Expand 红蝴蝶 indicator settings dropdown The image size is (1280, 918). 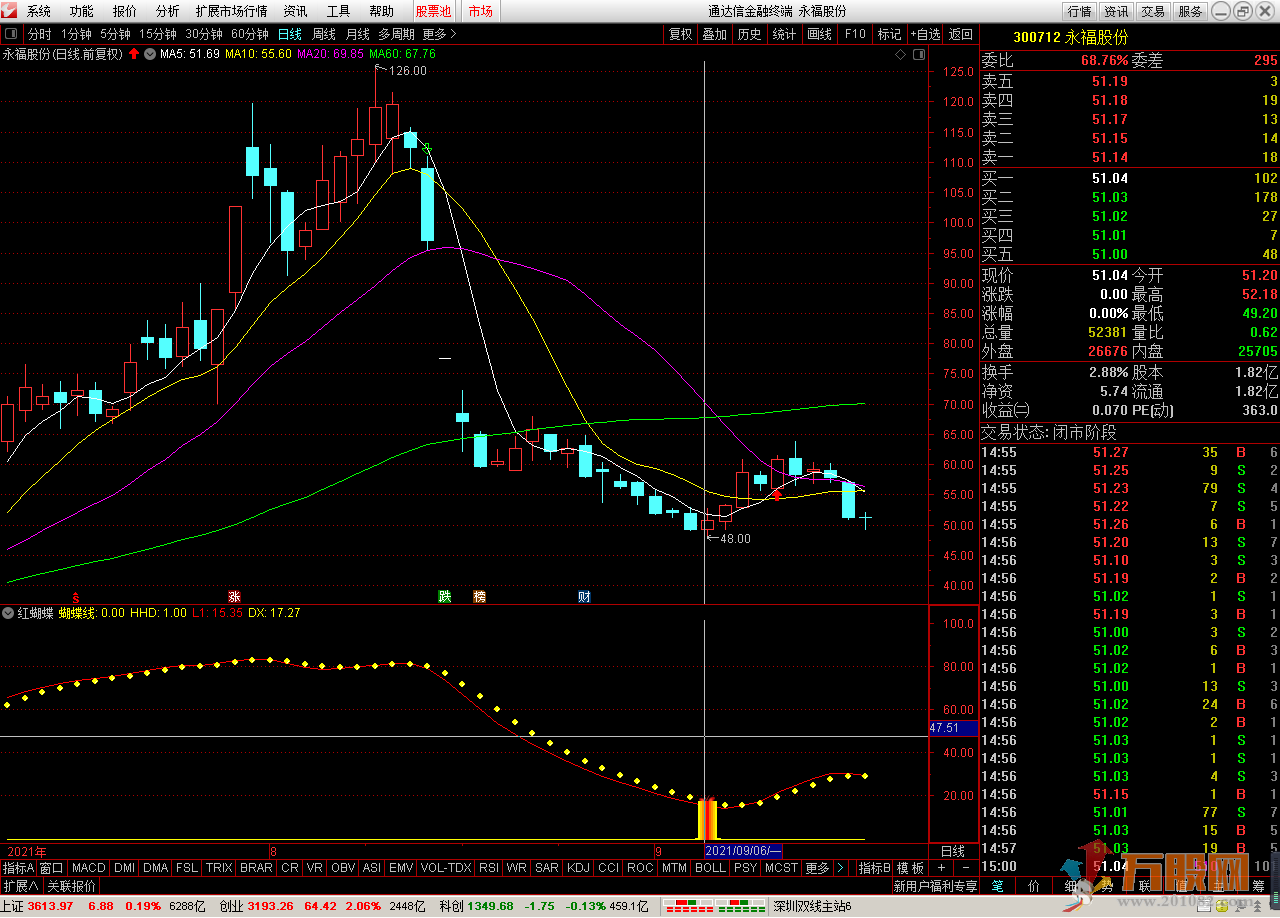[8, 612]
